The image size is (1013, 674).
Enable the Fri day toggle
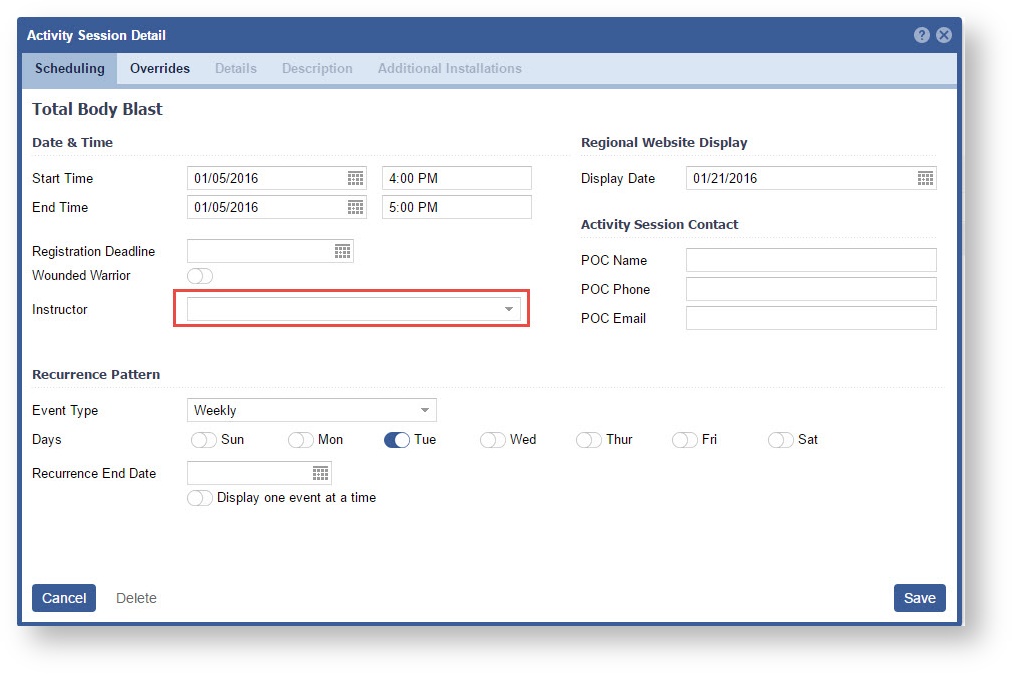point(685,440)
